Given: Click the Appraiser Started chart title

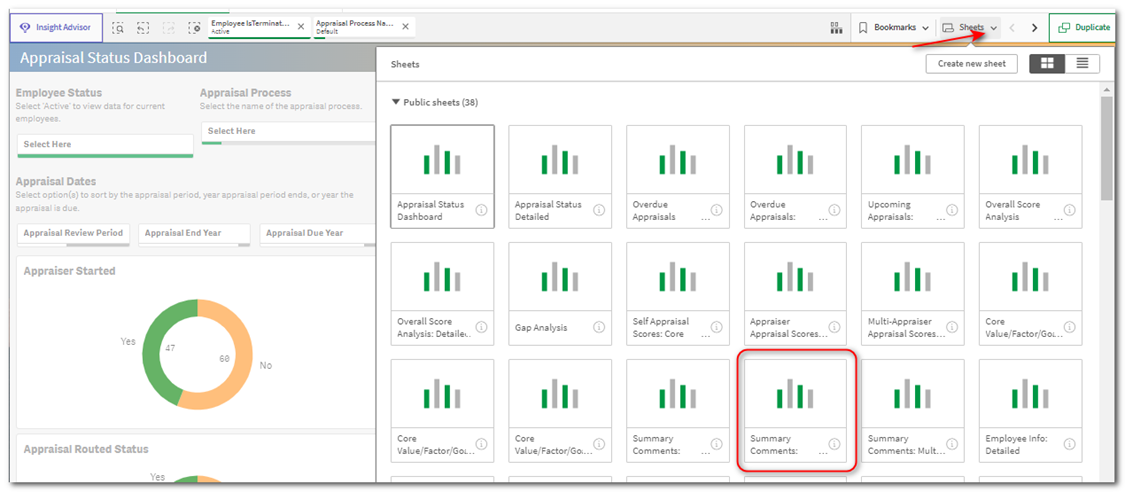Looking at the screenshot, I should click(x=70, y=271).
